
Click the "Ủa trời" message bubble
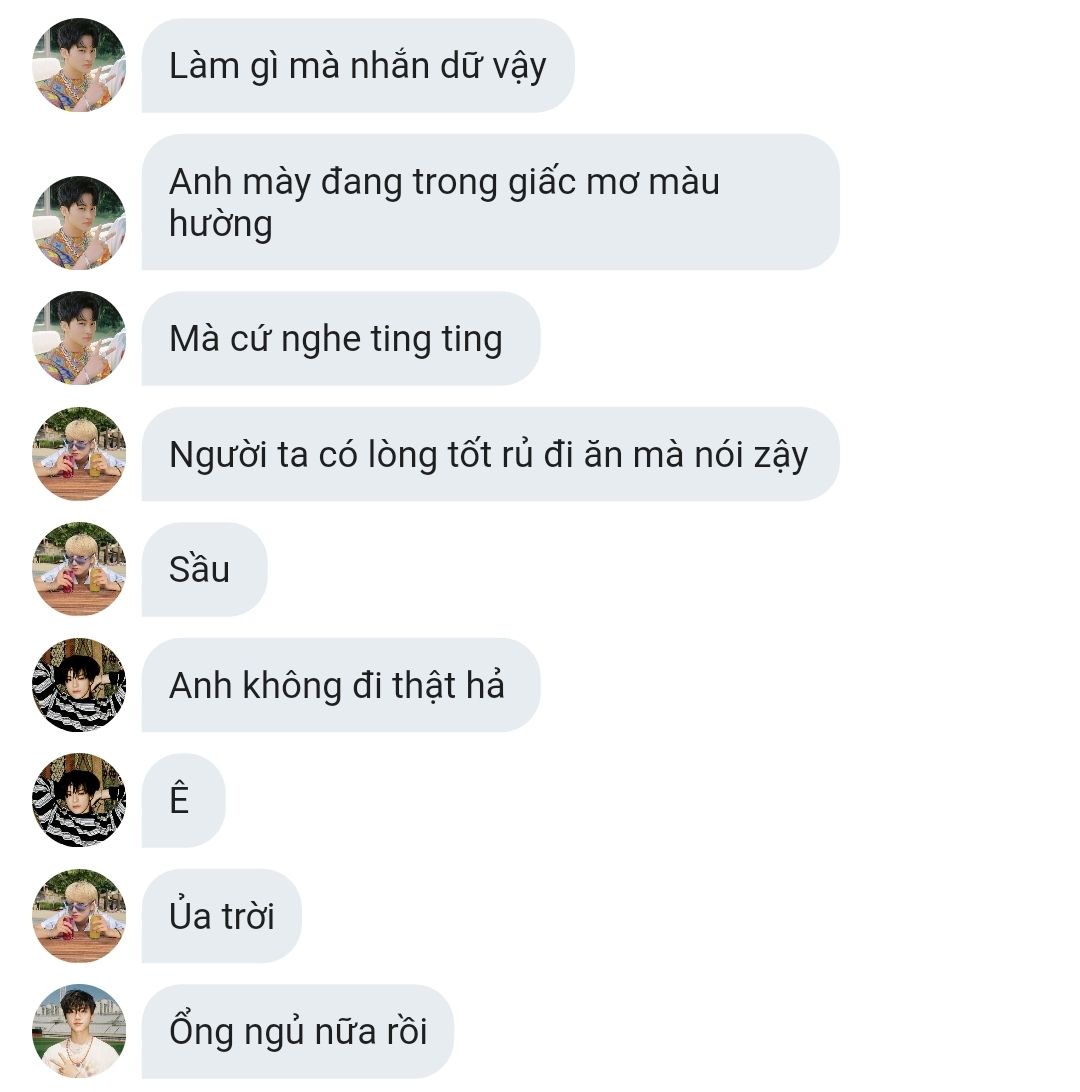[x=221, y=916]
